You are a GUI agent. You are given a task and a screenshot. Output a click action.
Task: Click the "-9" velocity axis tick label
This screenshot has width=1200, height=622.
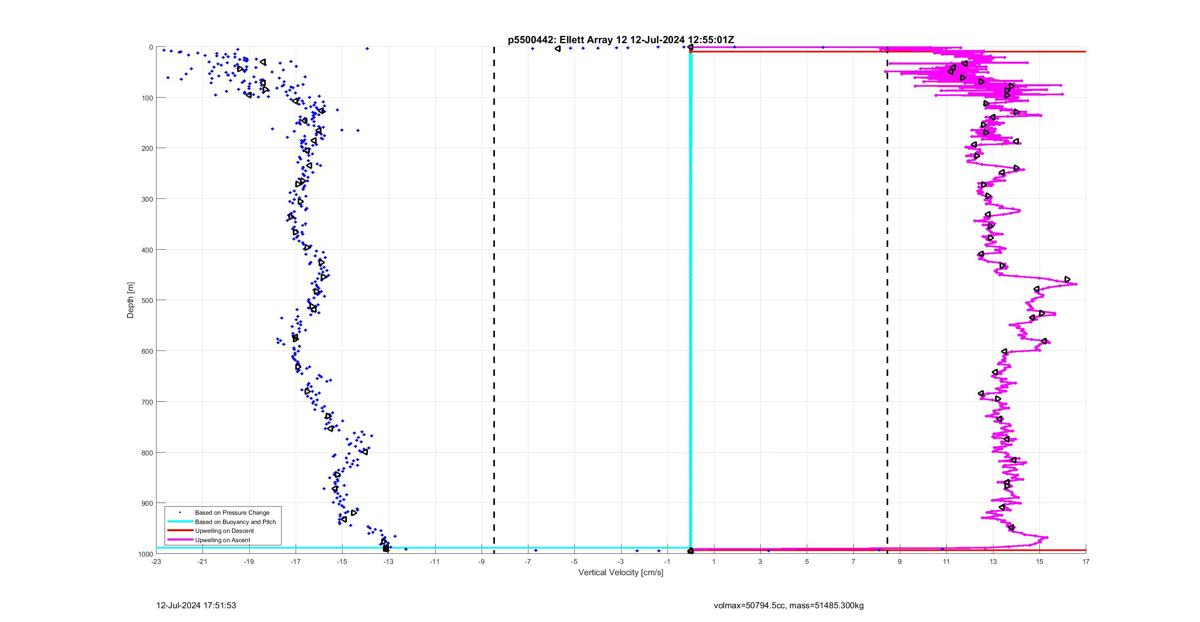point(482,561)
